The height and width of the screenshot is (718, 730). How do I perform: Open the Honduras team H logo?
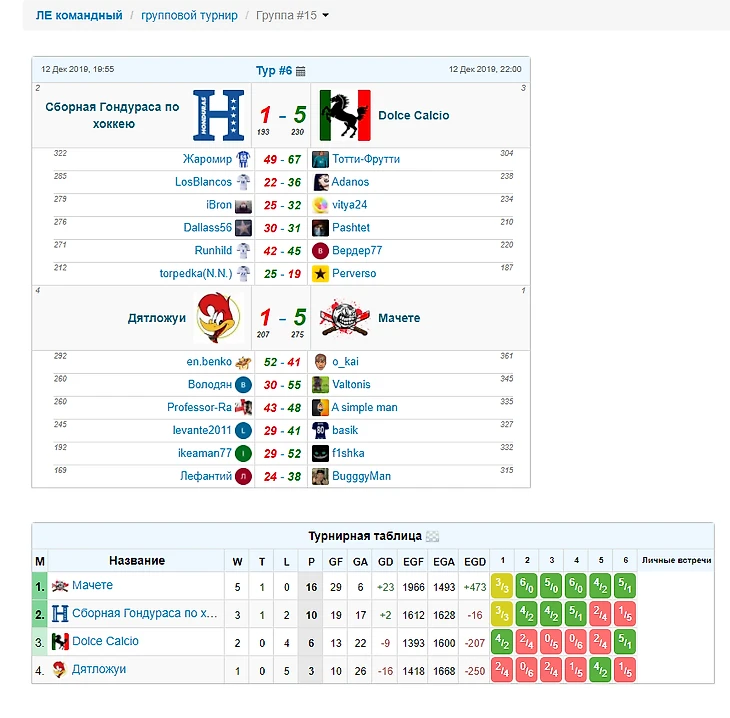click(x=218, y=115)
